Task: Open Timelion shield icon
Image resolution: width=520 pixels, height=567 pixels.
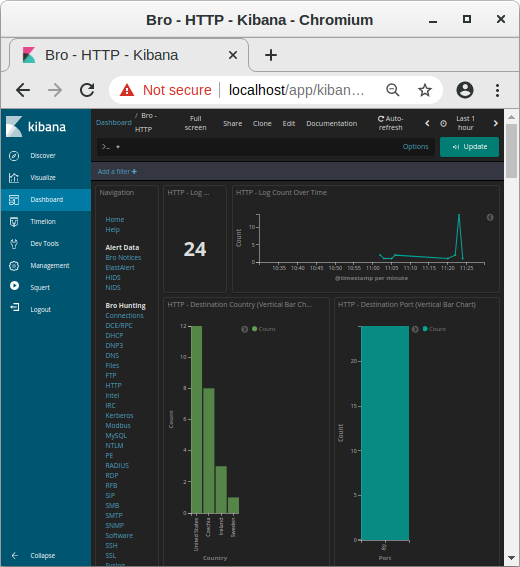Action: pyautogui.click(x=14, y=222)
